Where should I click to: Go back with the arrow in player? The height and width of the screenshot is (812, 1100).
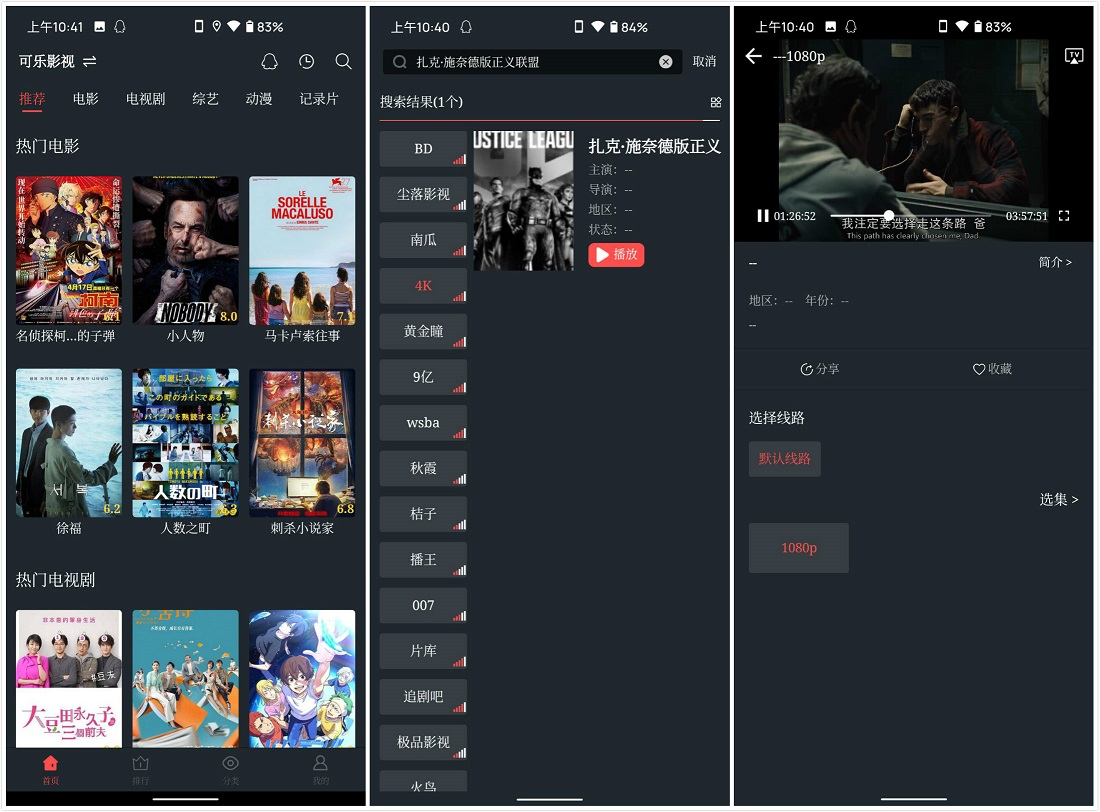[754, 56]
